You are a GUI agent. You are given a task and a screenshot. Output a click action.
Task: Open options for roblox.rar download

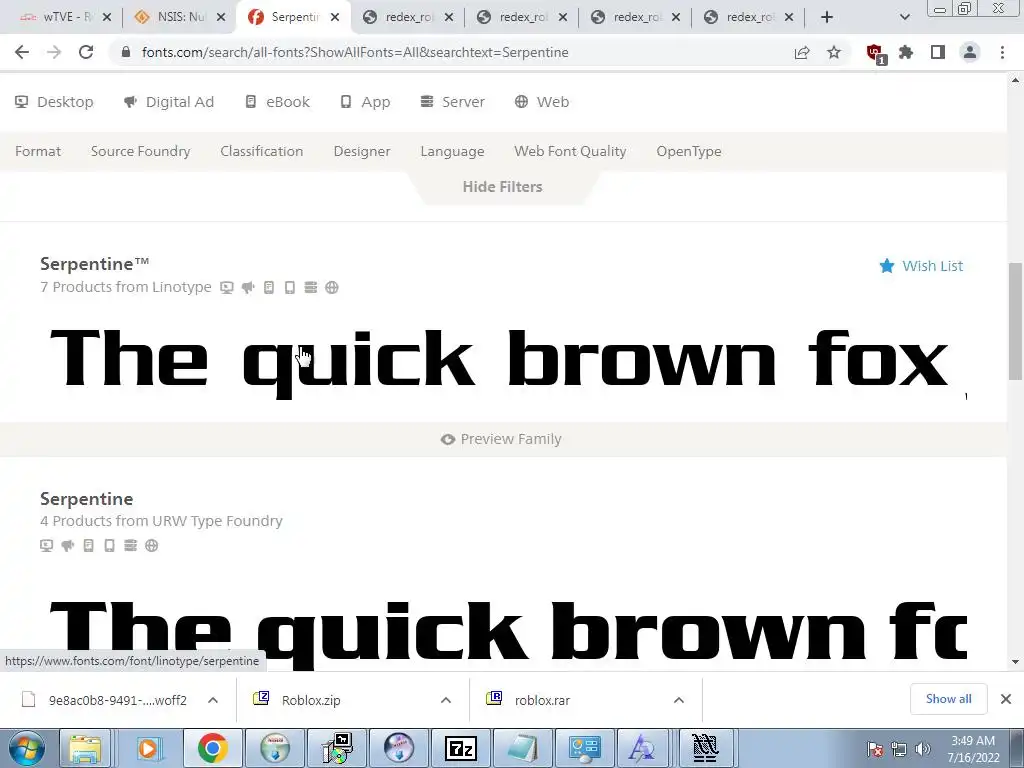click(x=679, y=700)
